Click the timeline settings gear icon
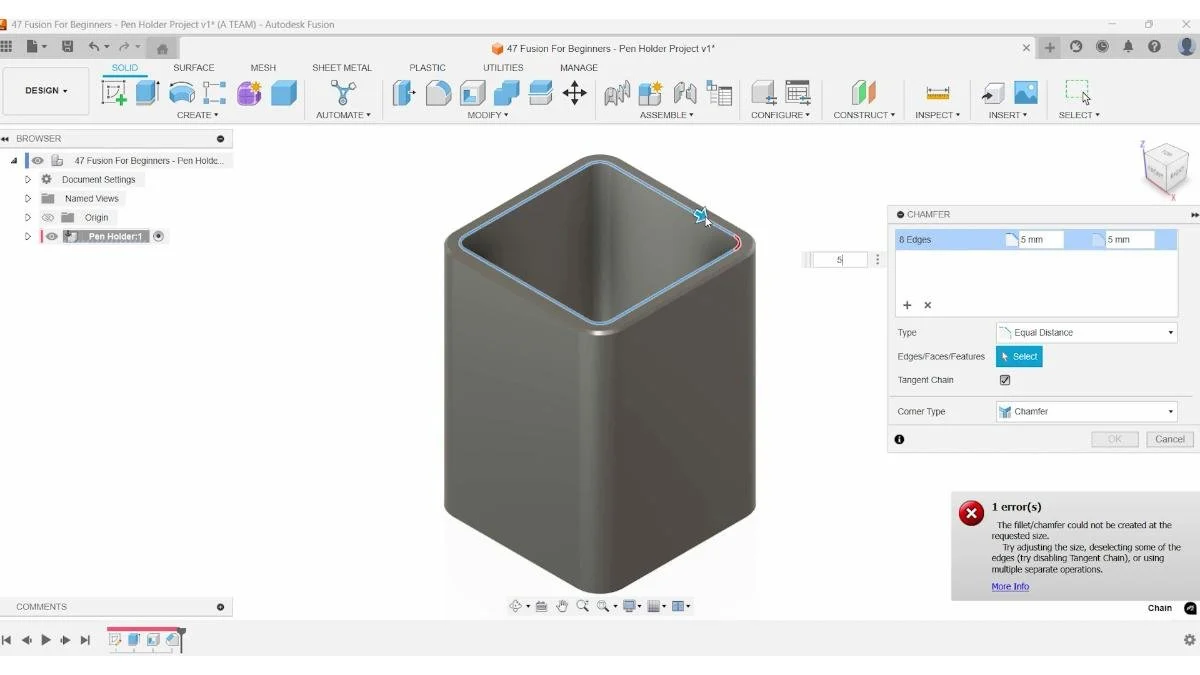 point(1189,640)
